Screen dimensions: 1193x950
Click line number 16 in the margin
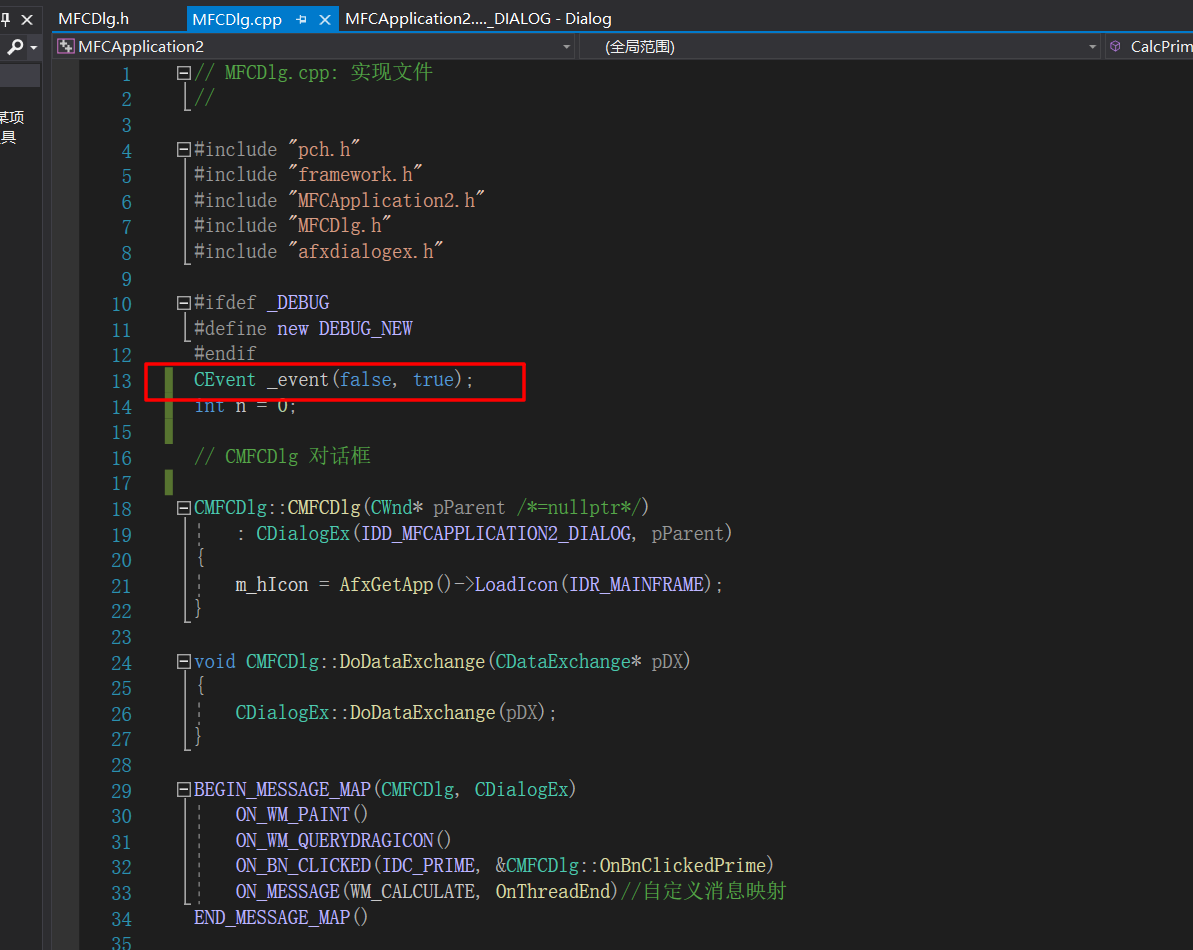pos(122,458)
